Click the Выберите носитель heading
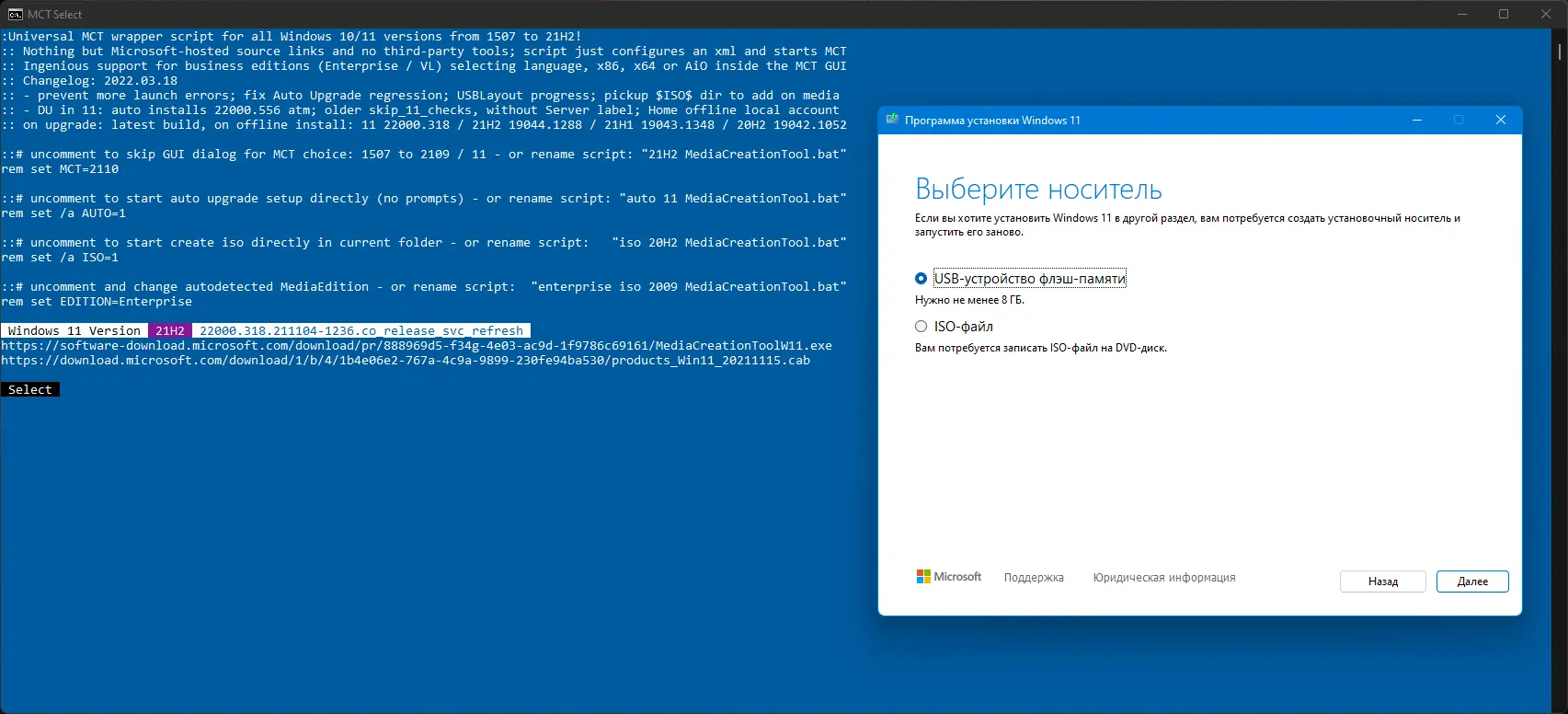Viewport: 1568px width, 714px height. pos(1038,190)
